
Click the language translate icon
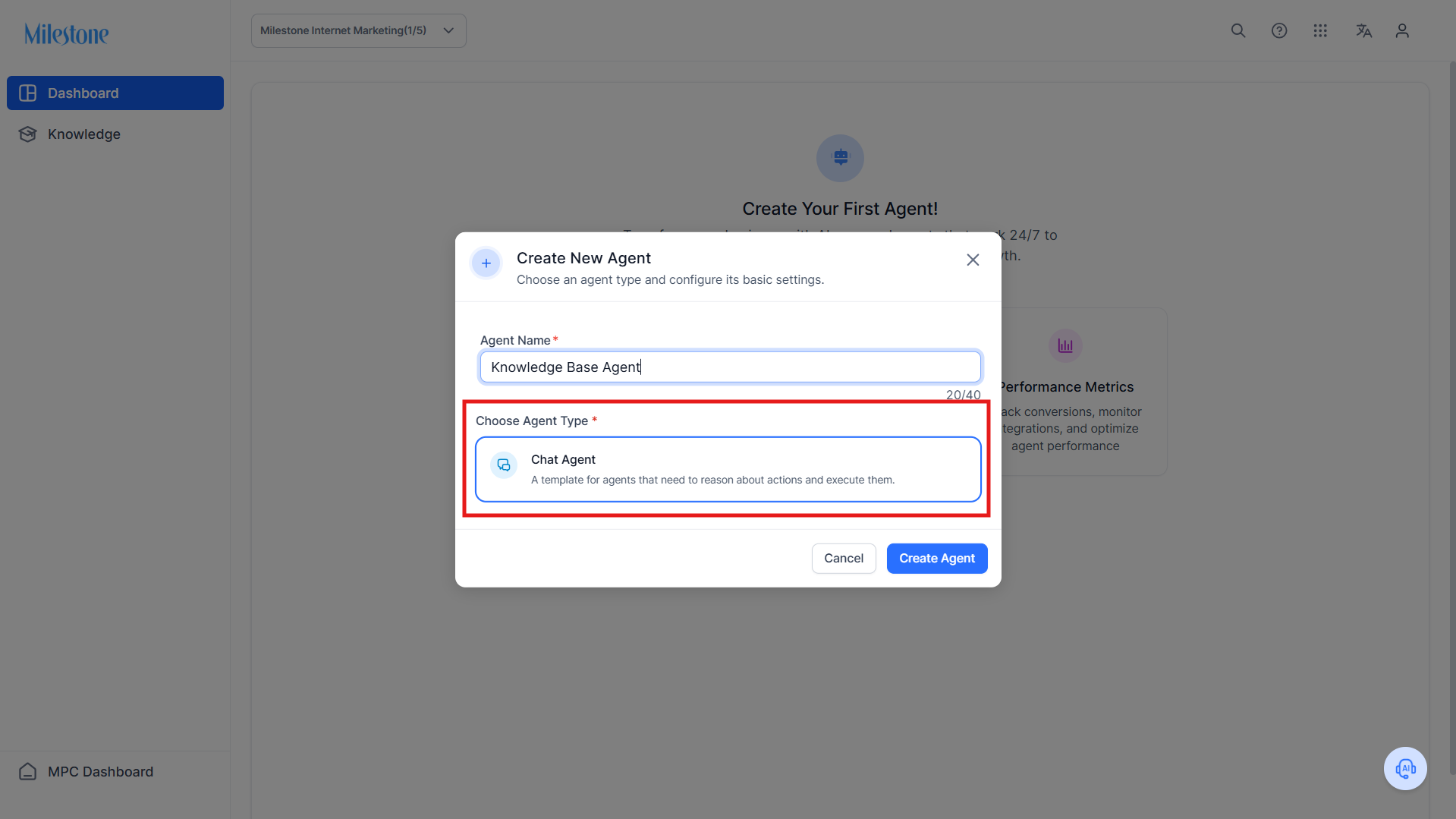click(x=1363, y=30)
